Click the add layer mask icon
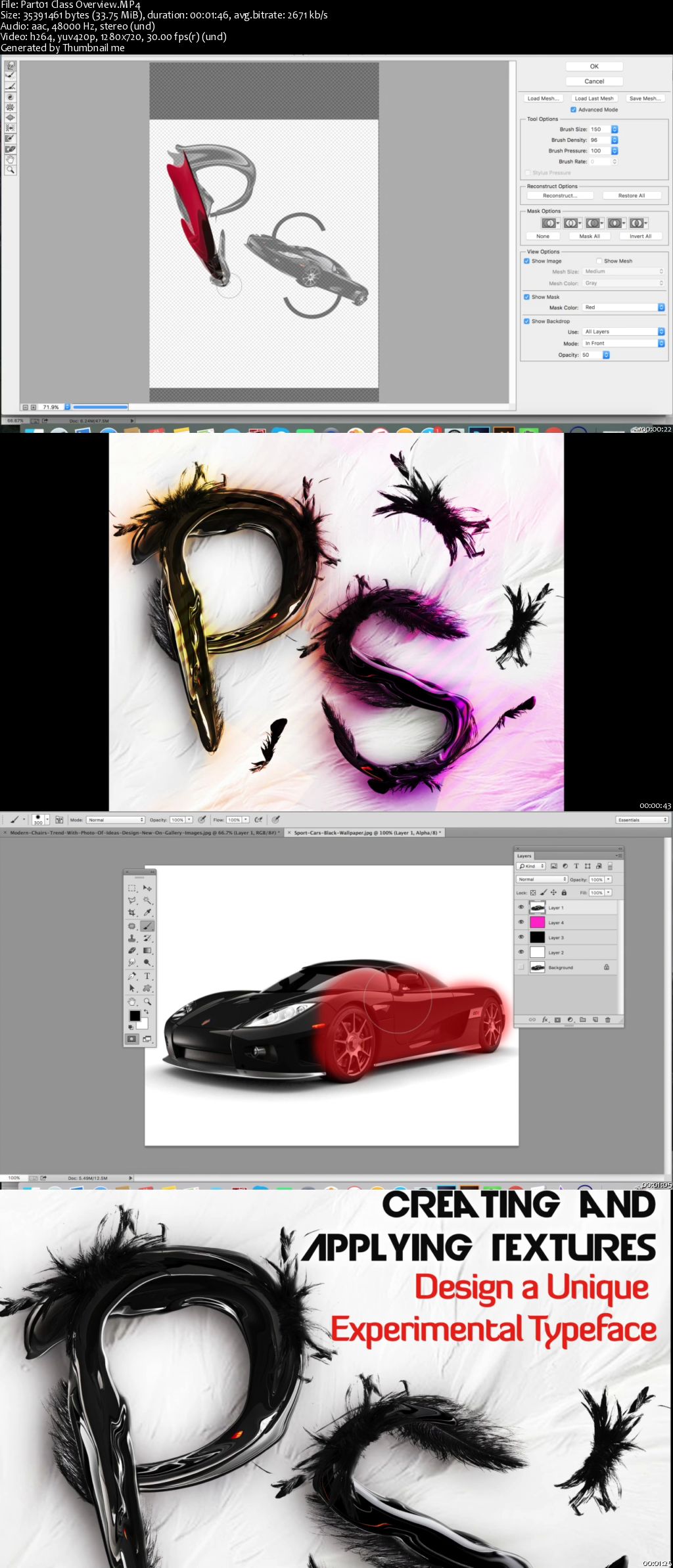 point(557,1019)
